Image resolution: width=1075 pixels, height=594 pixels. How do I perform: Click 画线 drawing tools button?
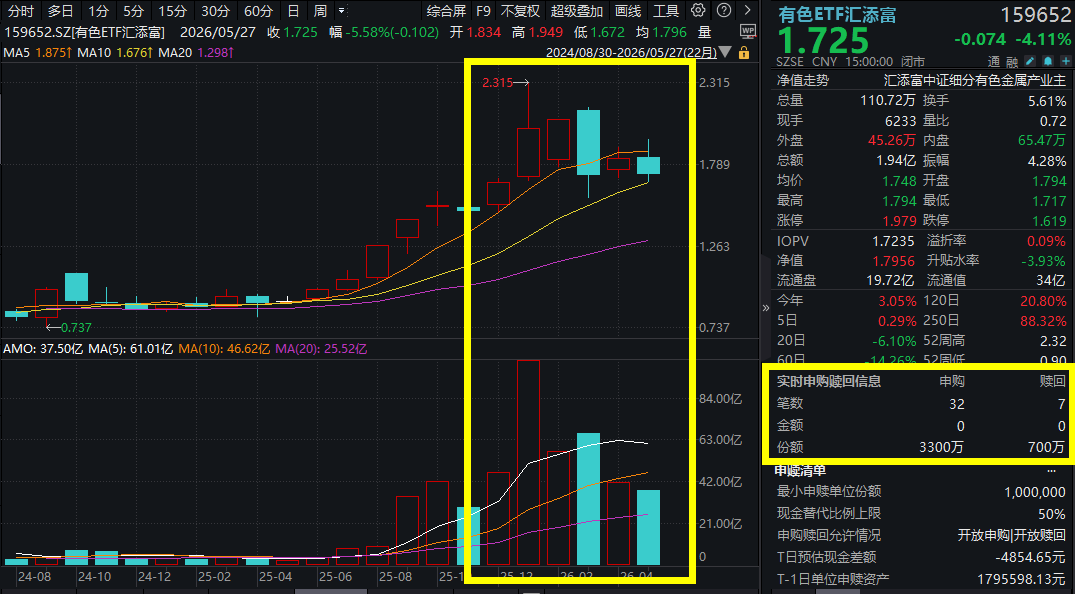628,11
